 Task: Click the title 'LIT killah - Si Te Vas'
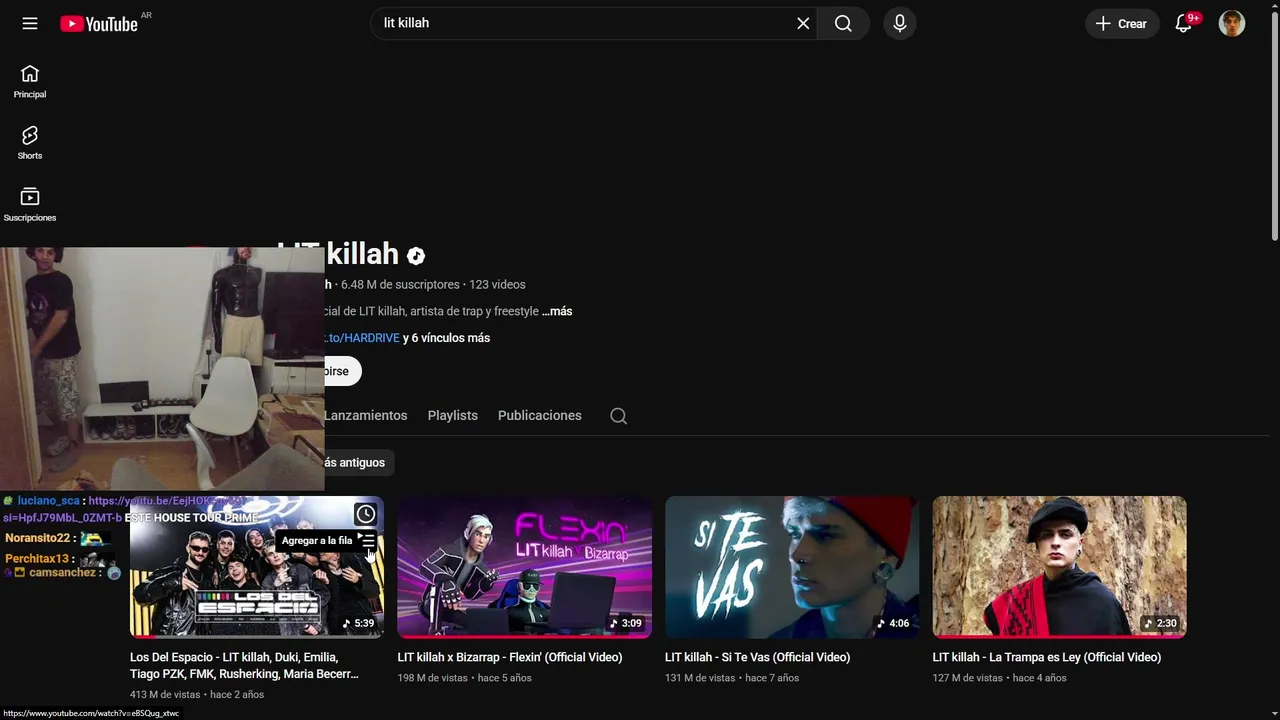click(x=757, y=657)
